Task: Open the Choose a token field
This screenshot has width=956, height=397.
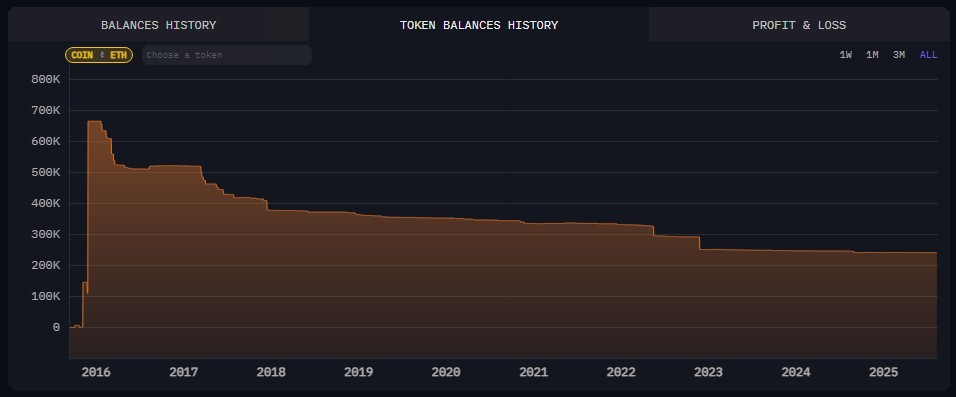Action: pos(227,55)
